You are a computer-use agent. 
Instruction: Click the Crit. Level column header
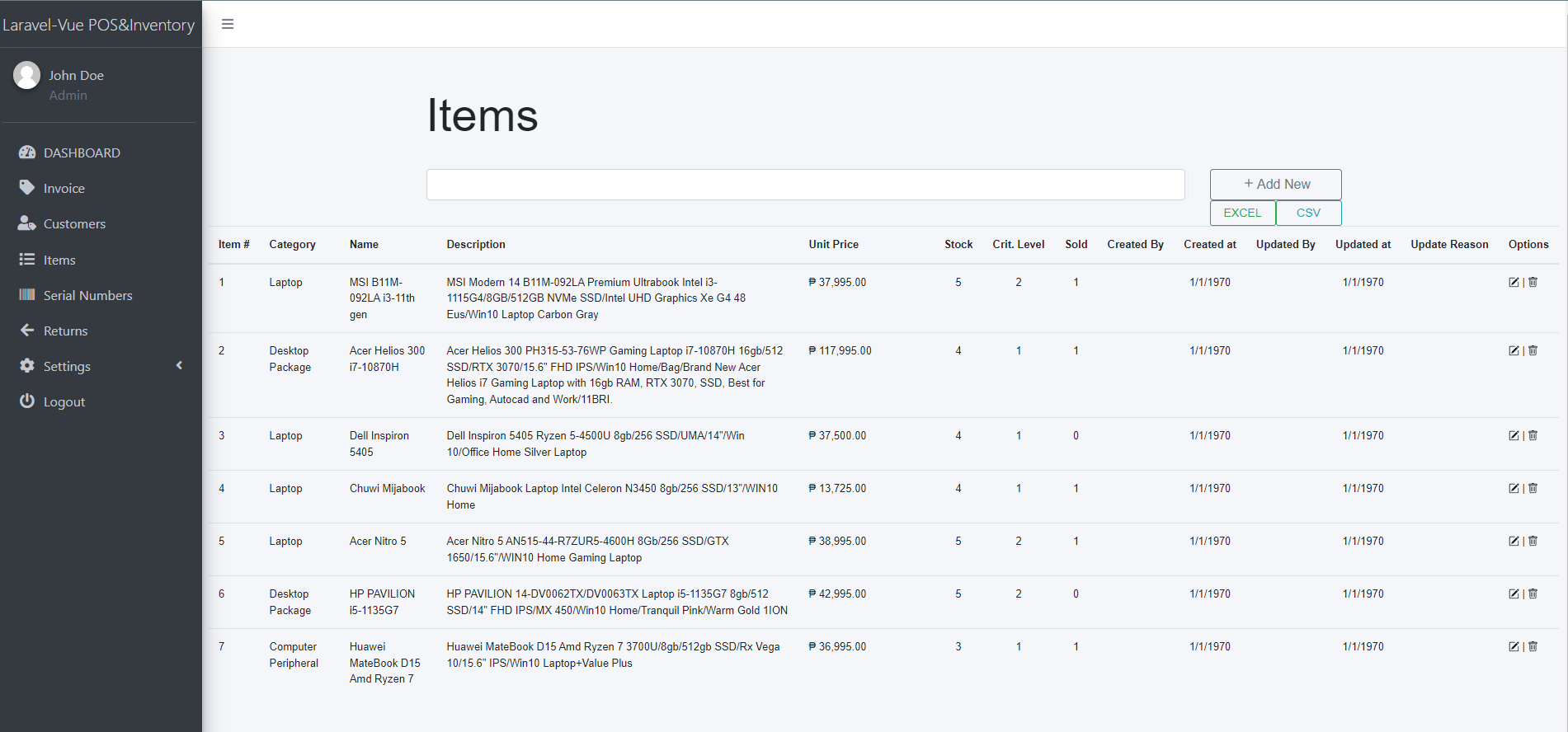pos(1019,244)
